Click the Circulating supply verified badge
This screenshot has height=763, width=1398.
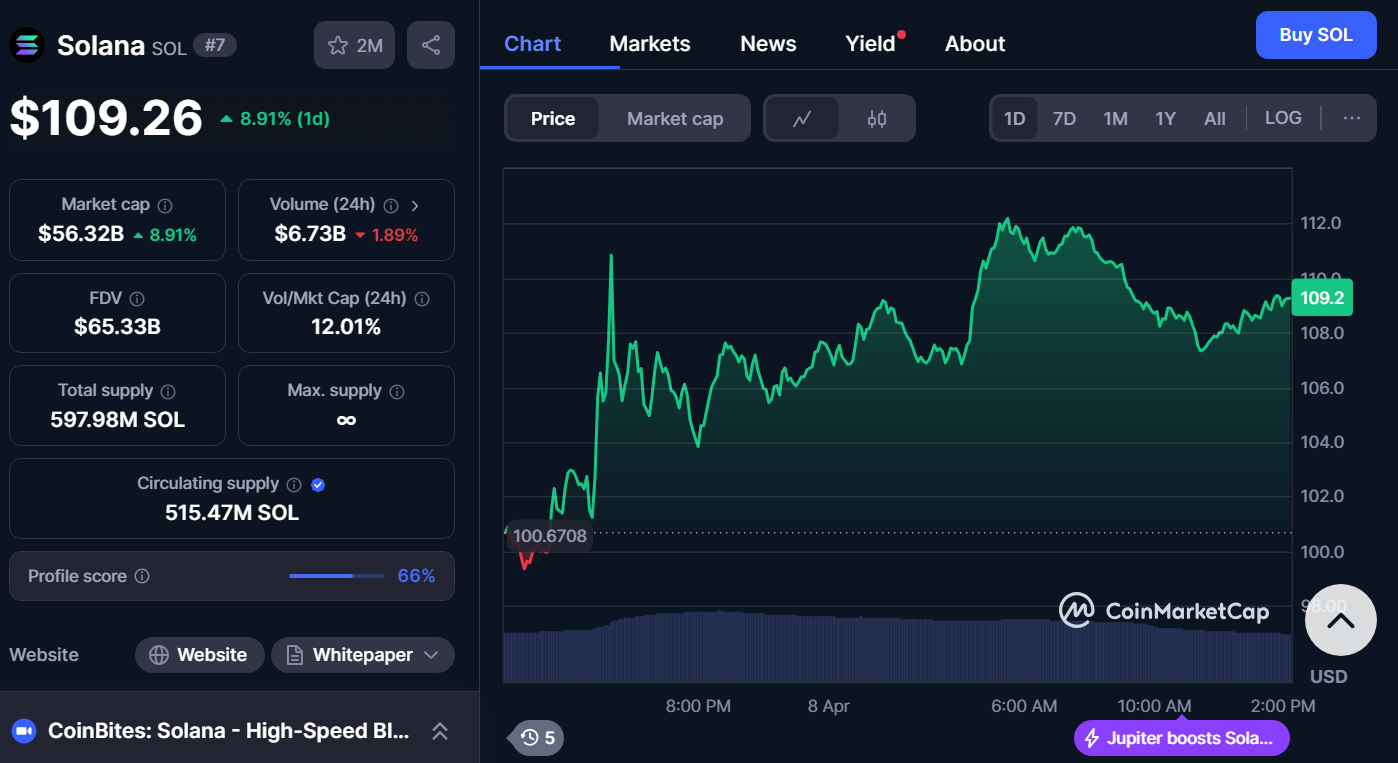click(x=318, y=484)
